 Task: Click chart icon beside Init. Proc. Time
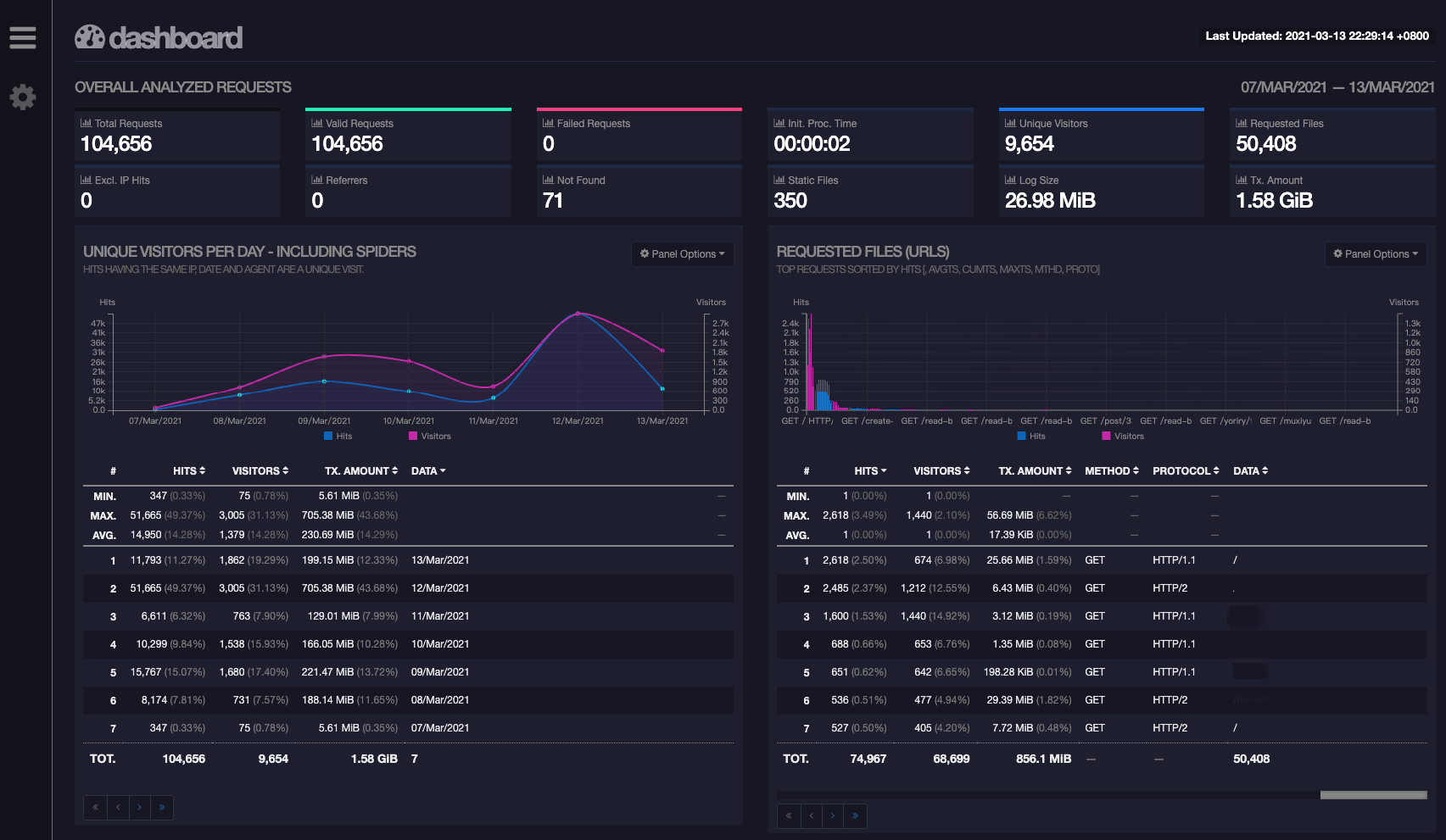pos(779,123)
